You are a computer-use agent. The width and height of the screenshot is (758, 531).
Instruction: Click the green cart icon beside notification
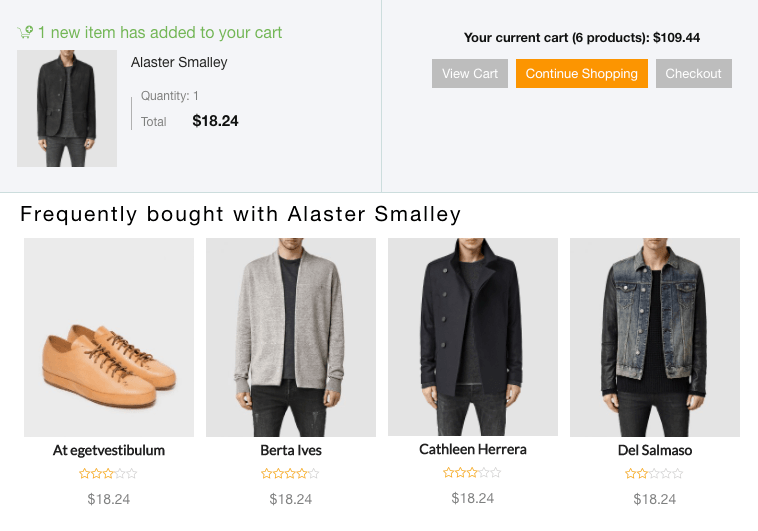click(x=25, y=32)
